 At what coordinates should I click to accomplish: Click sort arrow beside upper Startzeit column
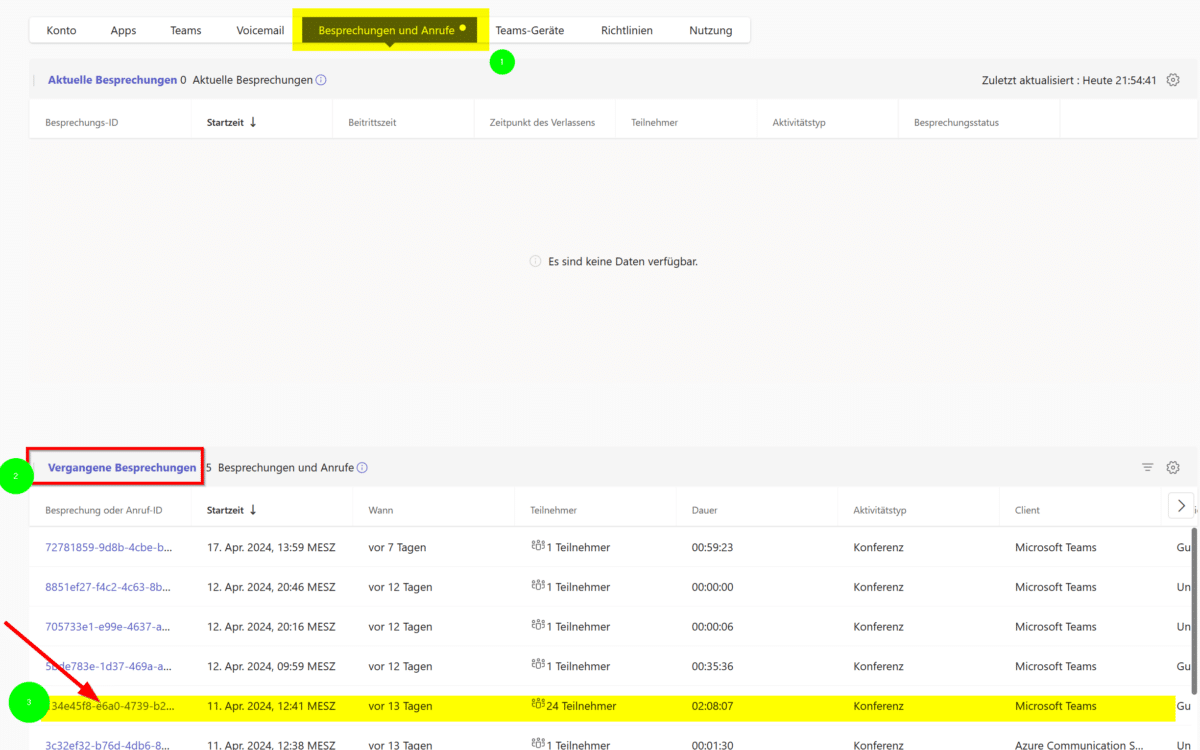tap(253, 122)
